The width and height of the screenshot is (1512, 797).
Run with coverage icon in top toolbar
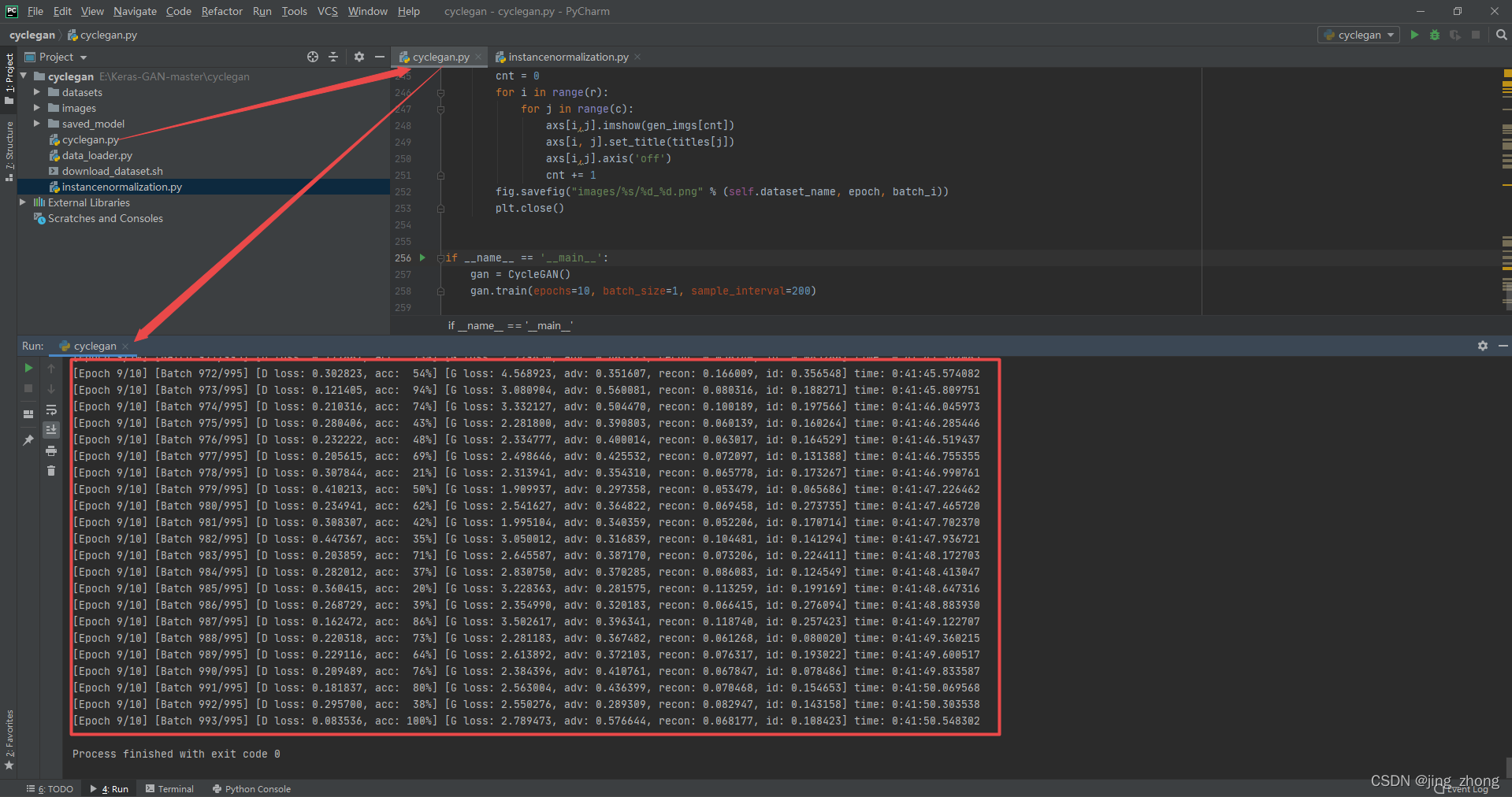pos(1455,35)
